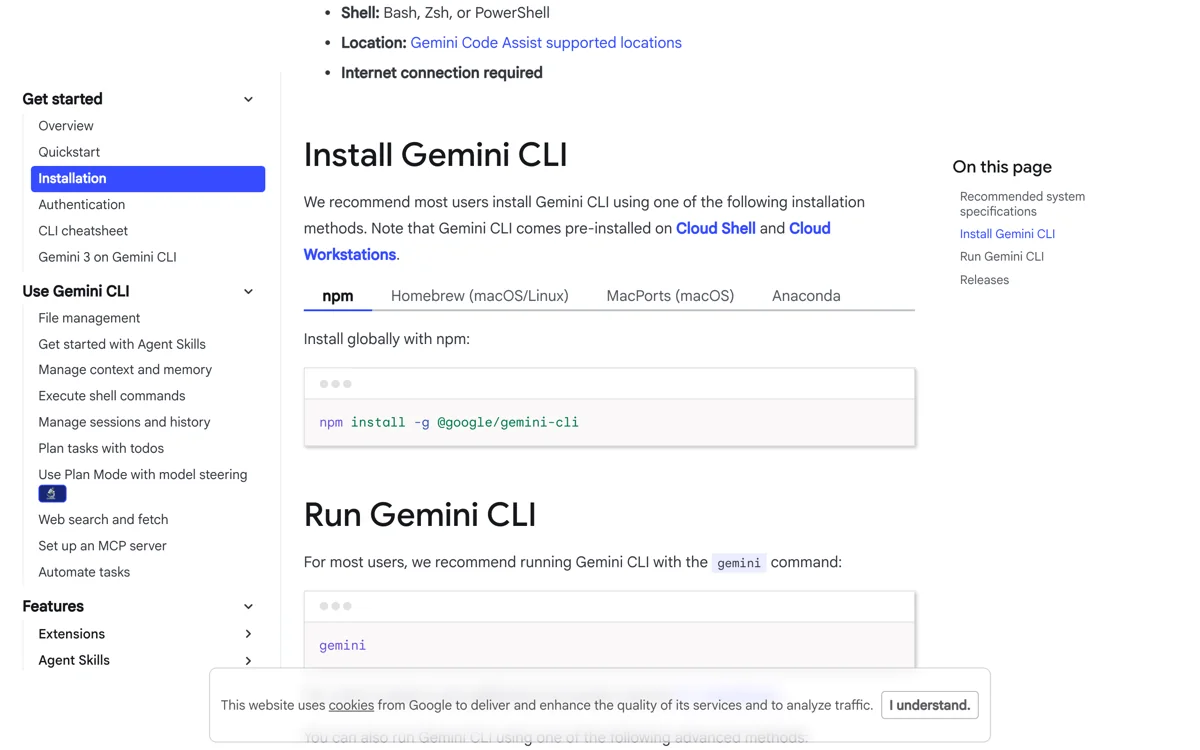The height and width of the screenshot is (750, 1200).
Task: Click the preview flask icon under Plan Mode
Action: pos(52,494)
